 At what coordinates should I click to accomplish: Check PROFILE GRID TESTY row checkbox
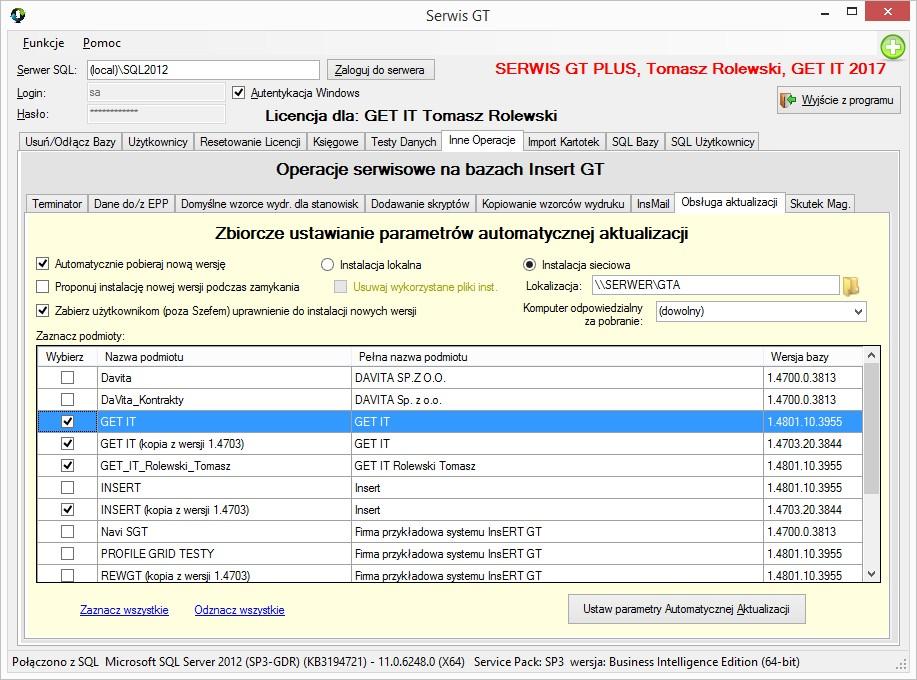(67, 553)
